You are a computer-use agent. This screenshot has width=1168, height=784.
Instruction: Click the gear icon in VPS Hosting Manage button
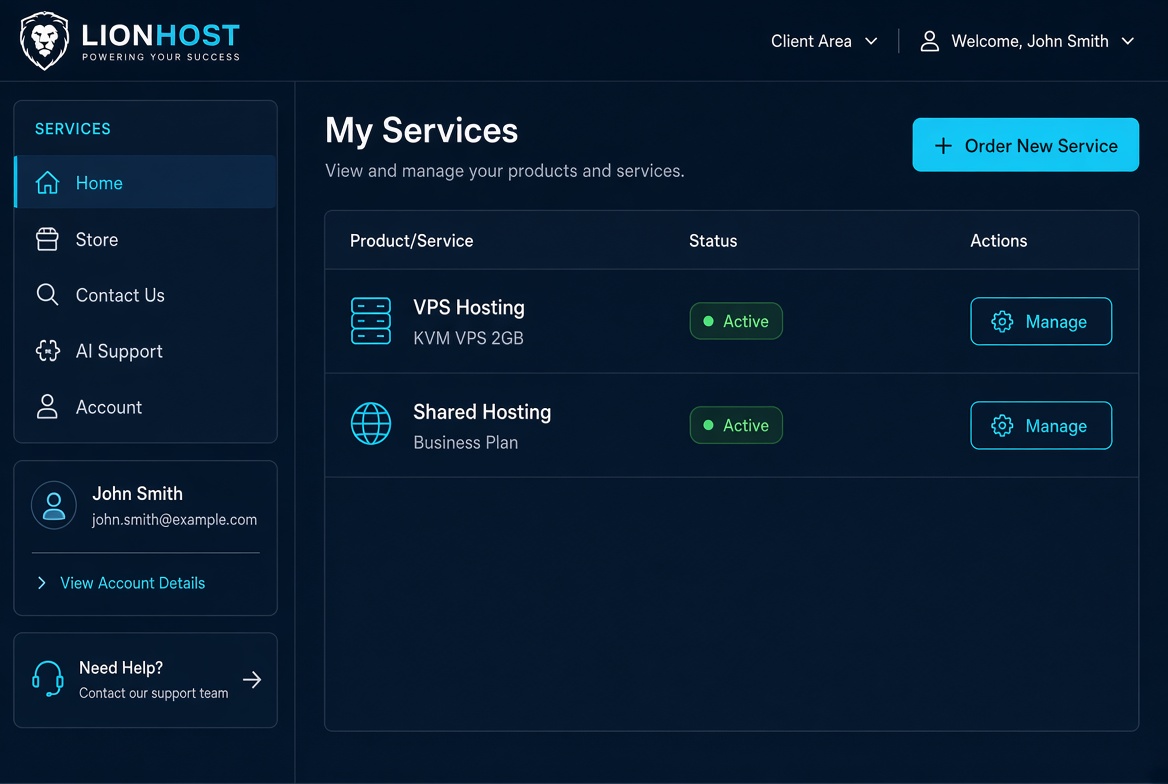(1002, 321)
